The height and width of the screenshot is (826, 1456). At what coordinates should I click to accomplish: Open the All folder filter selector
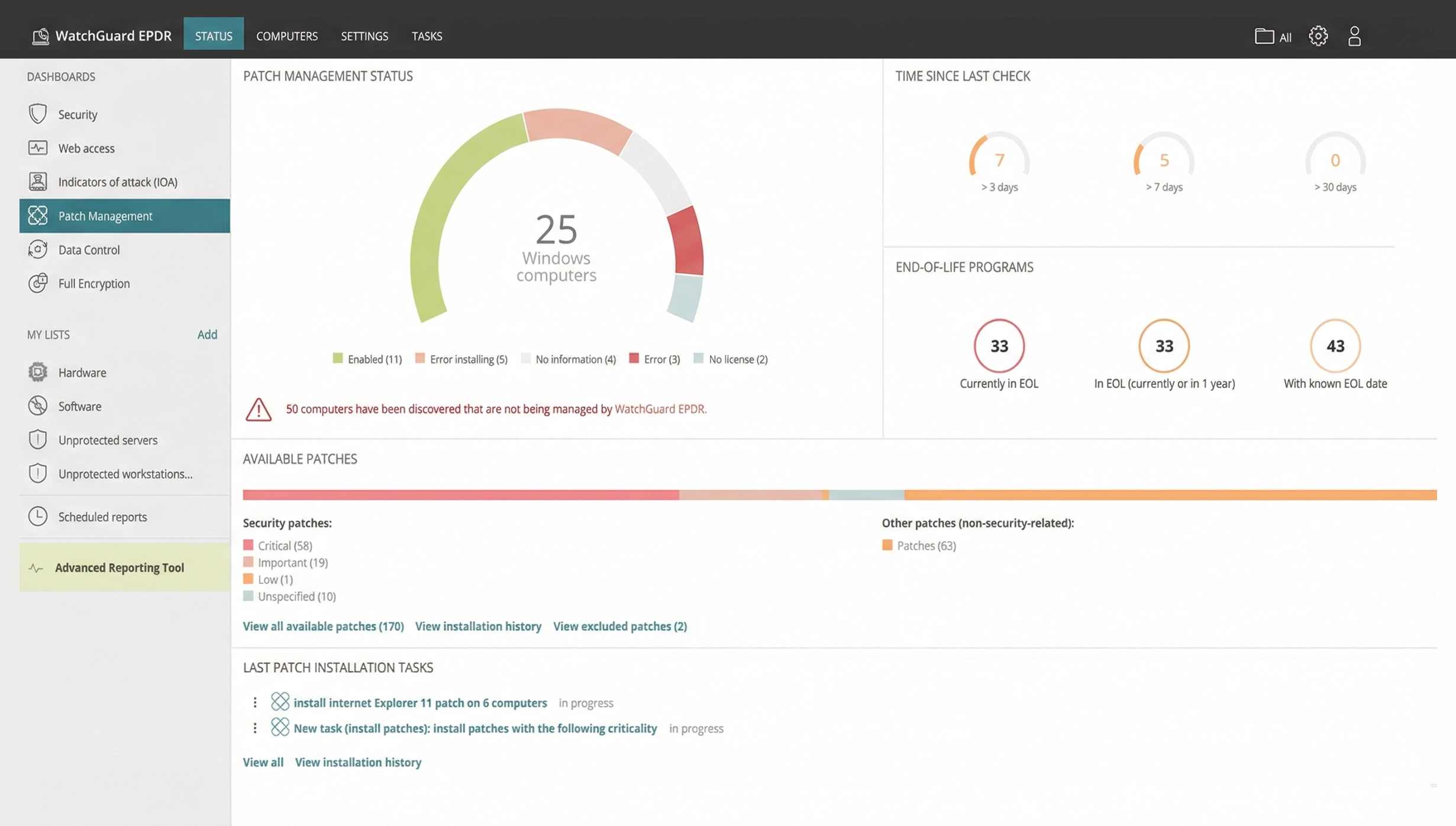[x=1273, y=37]
